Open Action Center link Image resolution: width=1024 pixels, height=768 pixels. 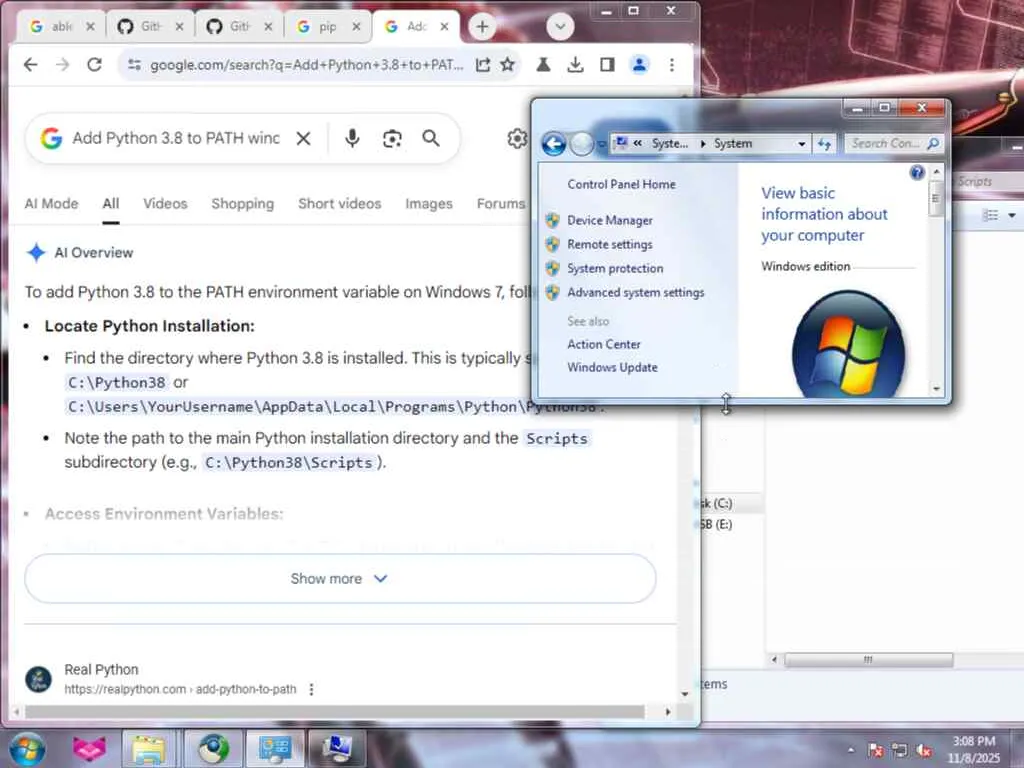coord(603,344)
